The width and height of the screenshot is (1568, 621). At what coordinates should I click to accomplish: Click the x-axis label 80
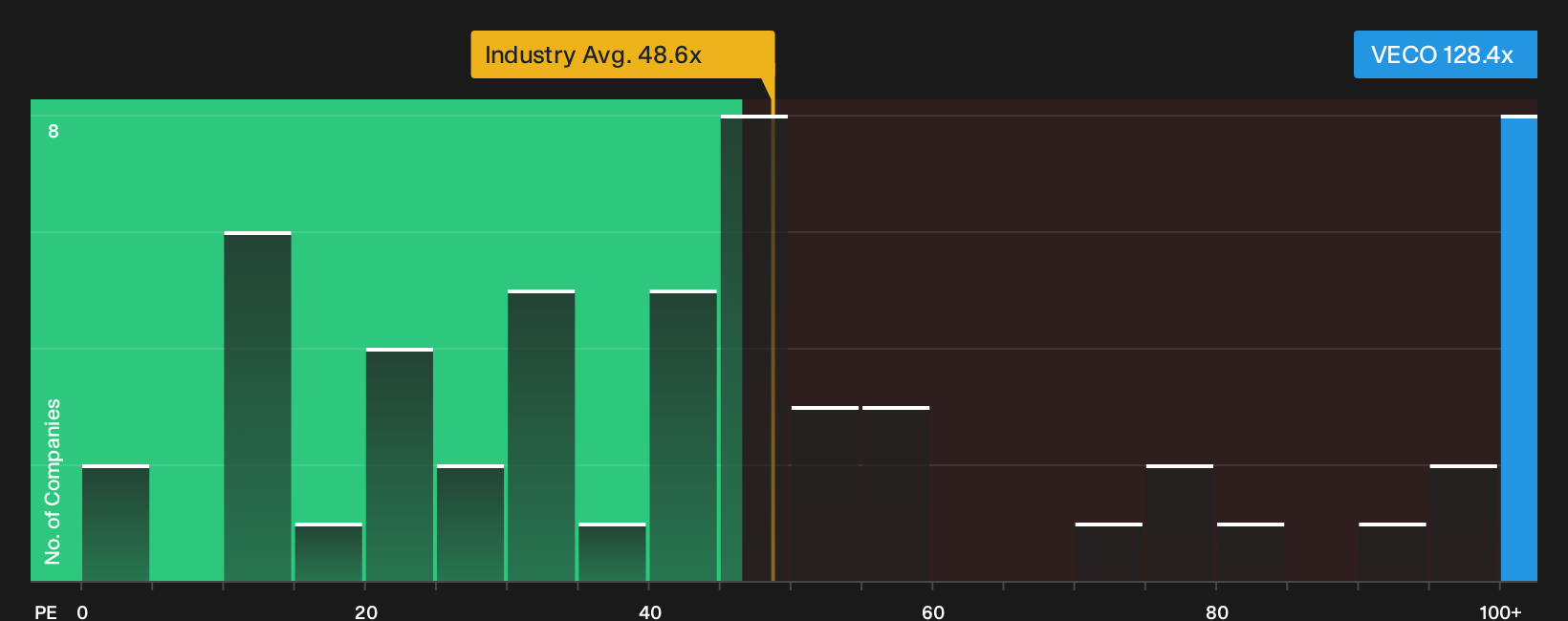1217,611
